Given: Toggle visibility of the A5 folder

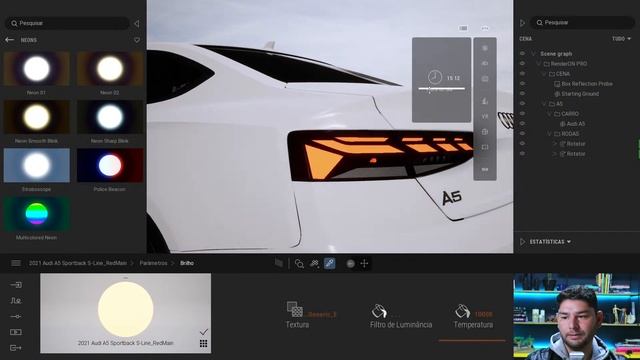Looking at the screenshot, I should coord(522,104).
